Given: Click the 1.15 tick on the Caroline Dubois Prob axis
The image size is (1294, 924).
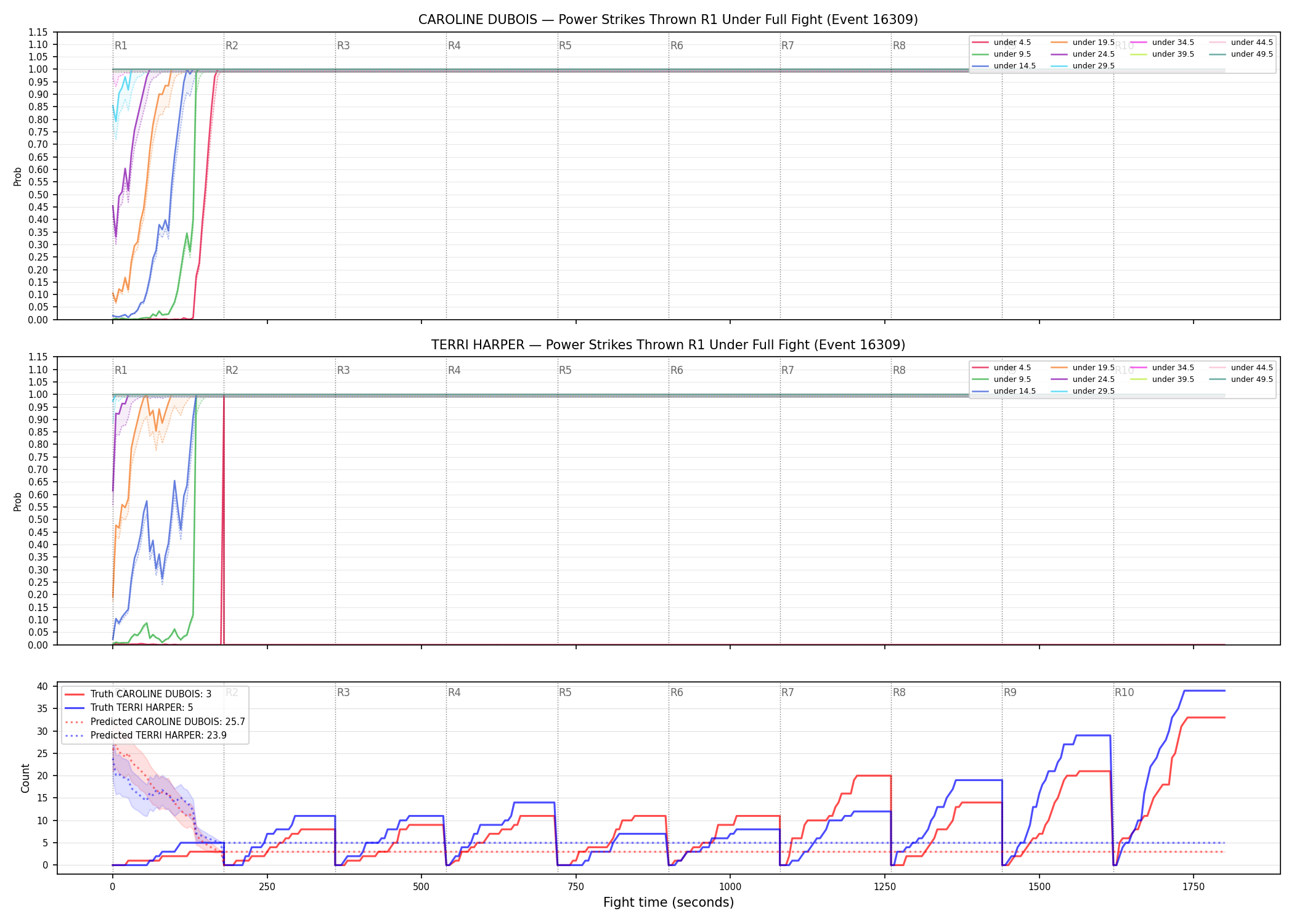Looking at the screenshot, I should (x=38, y=32).
